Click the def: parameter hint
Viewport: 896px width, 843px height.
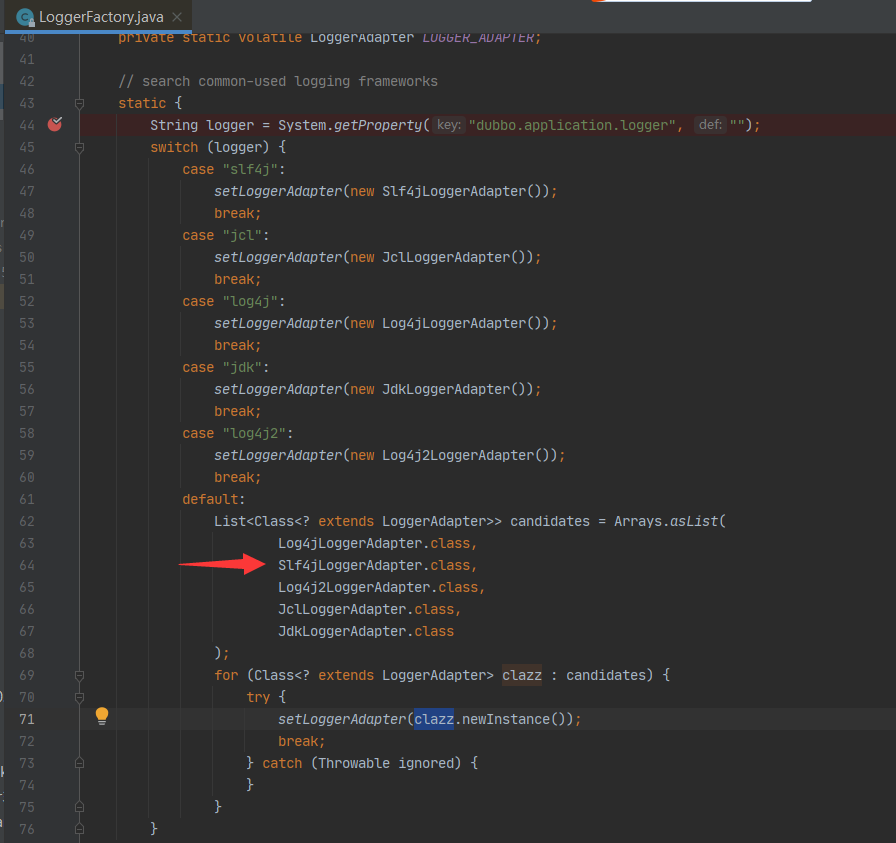(x=710, y=125)
